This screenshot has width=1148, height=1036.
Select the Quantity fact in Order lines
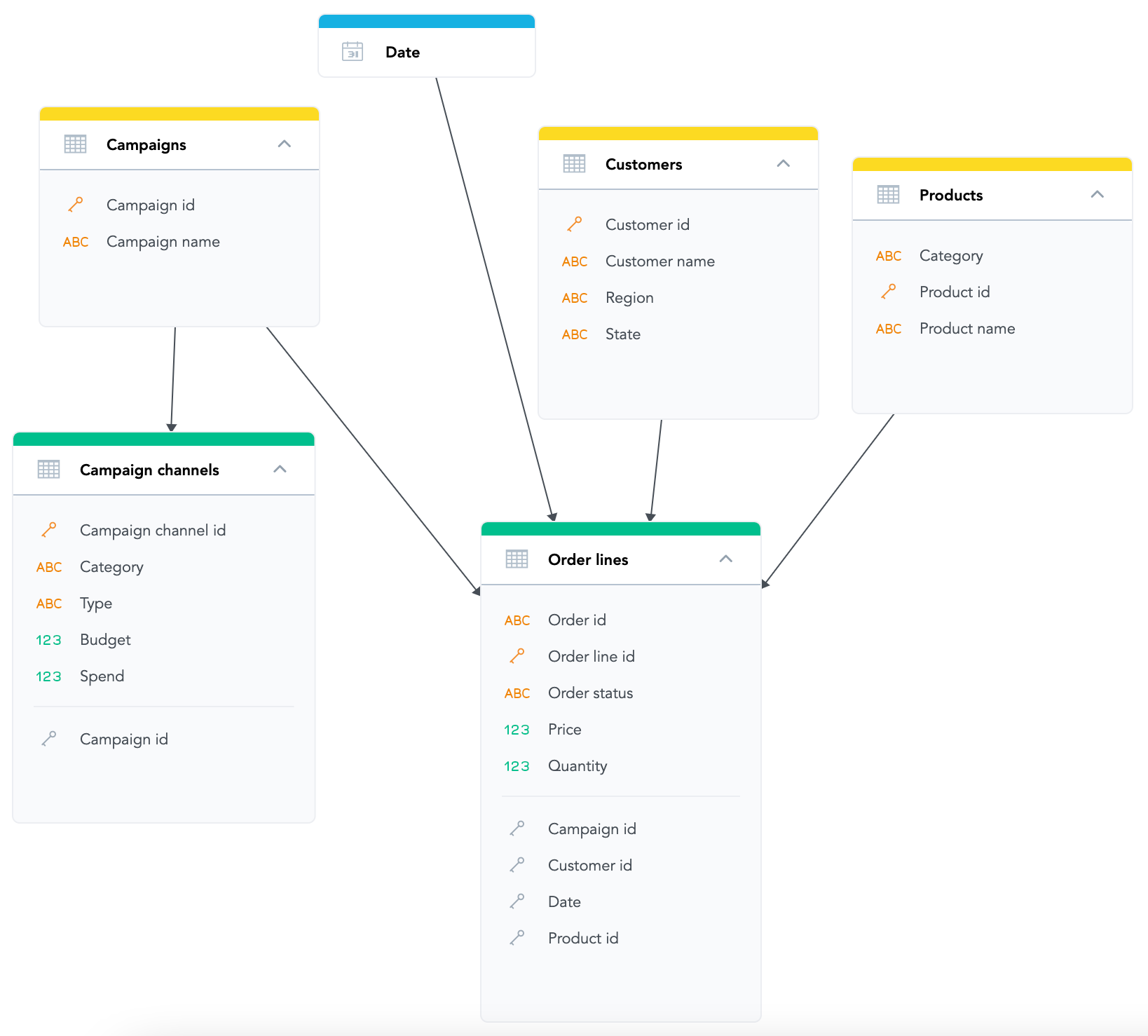577,766
